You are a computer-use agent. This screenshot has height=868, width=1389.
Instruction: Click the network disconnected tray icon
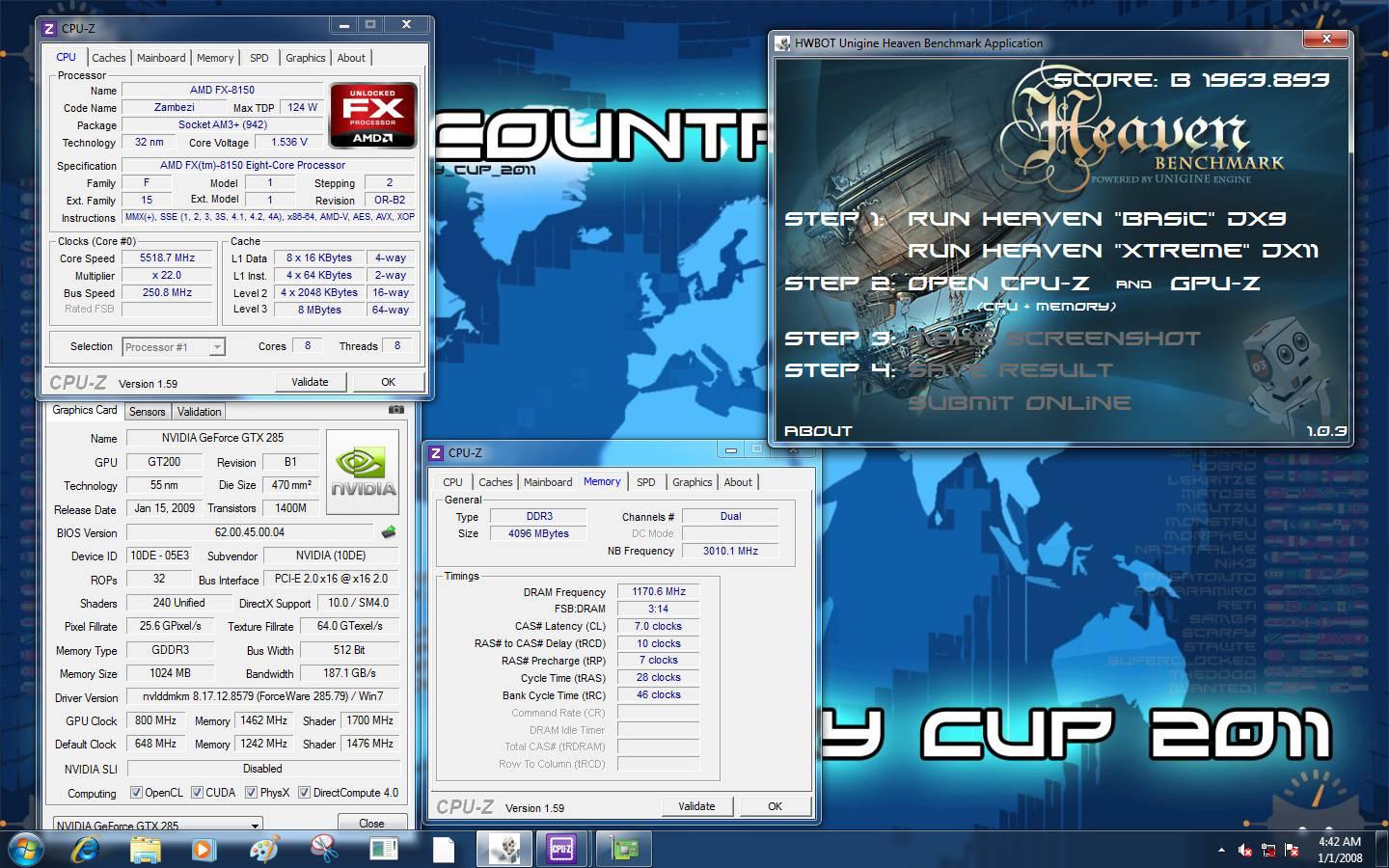click(1268, 850)
